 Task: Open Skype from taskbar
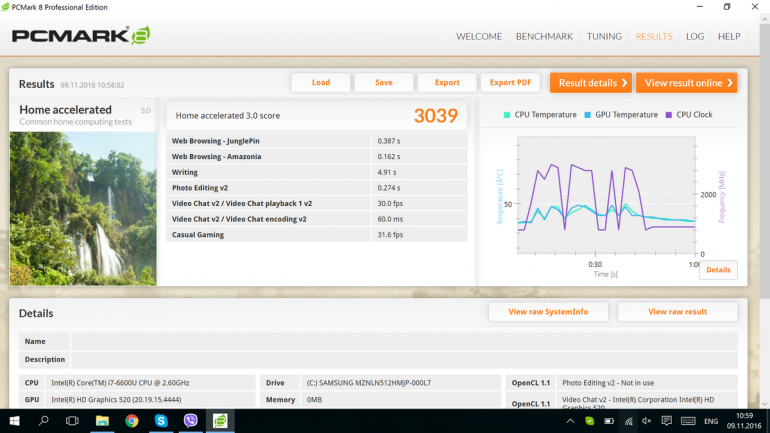pyautogui.click(x=161, y=421)
